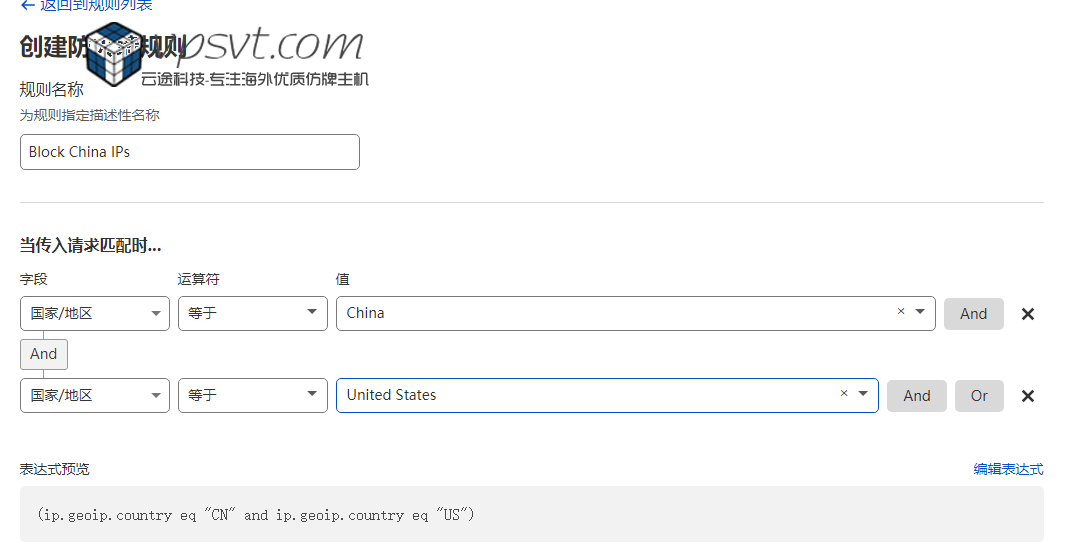Screen dimensions: 1074x559
Task: Expand the United States dropdown arrow
Action: (863, 394)
